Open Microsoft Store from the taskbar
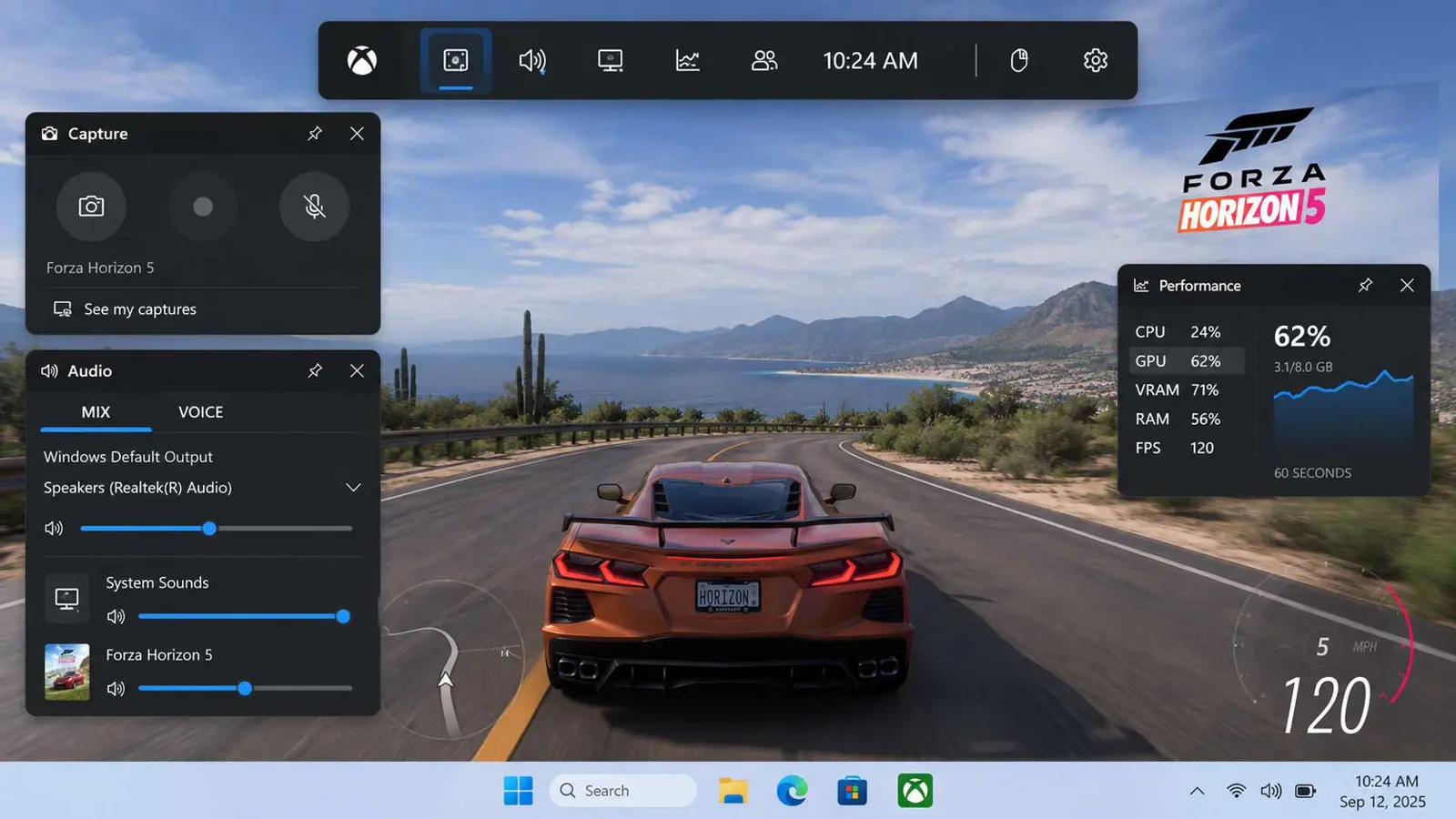1456x819 pixels. coord(853,791)
